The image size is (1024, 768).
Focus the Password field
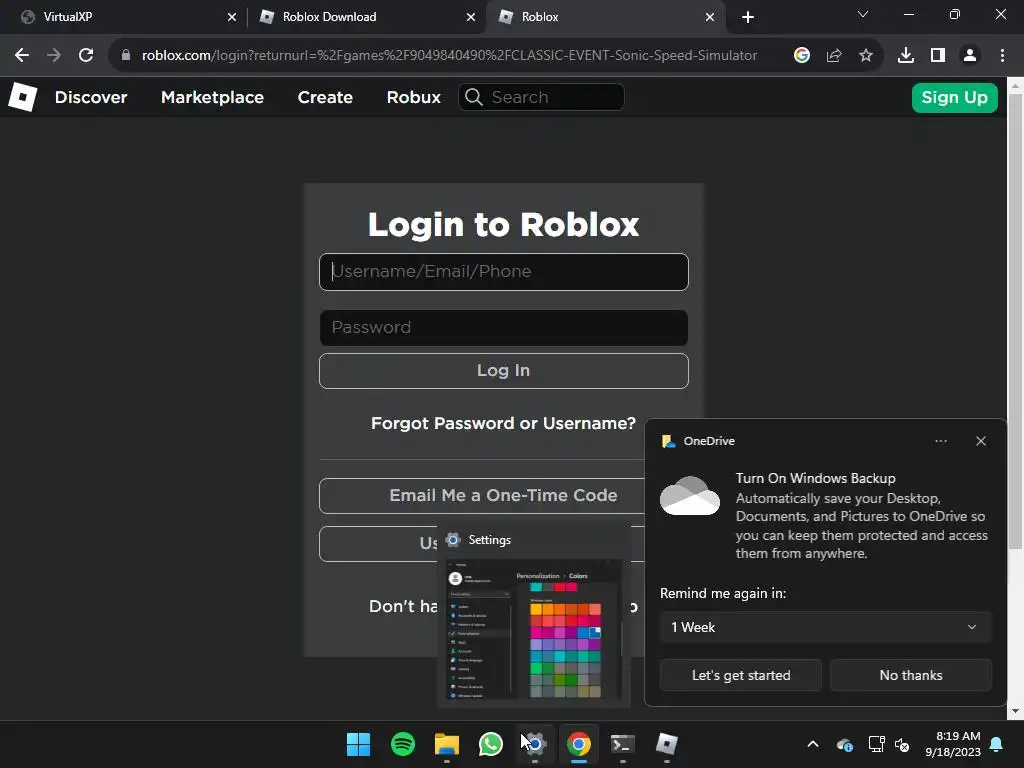504,328
